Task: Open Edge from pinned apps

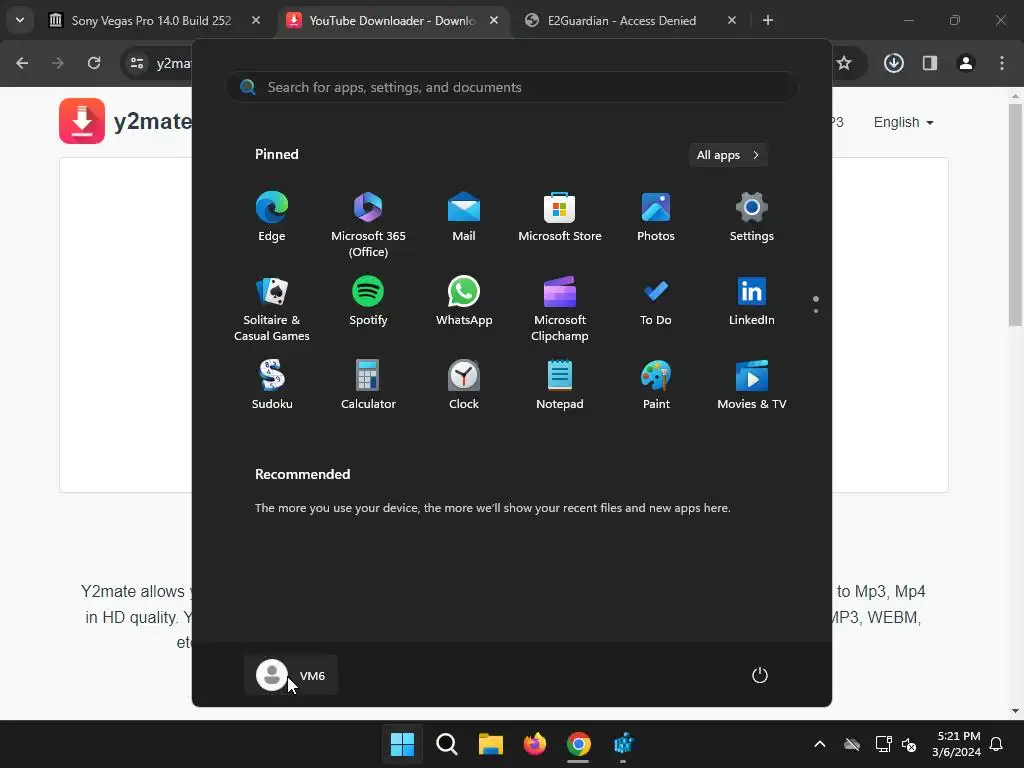Action: [x=272, y=217]
